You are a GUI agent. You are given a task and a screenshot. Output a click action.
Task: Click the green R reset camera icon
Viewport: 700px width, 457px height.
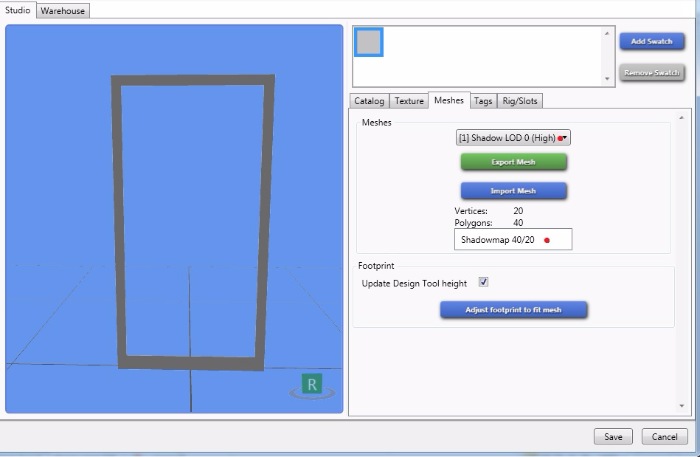[x=313, y=385]
